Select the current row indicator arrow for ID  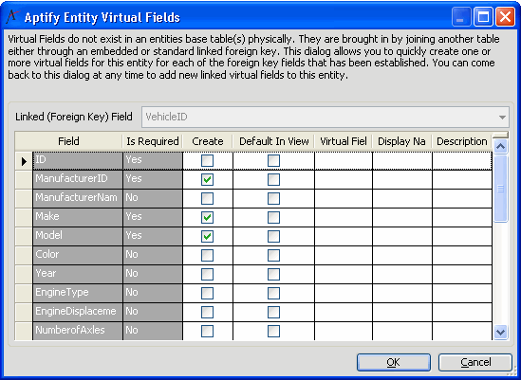[24, 161]
